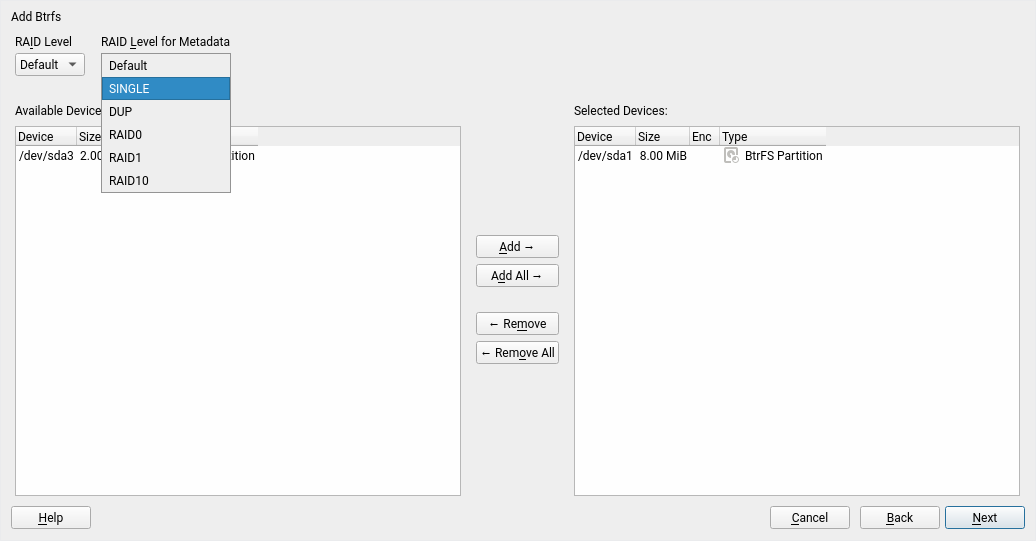
Task: Select RAID0 for metadata
Action: pos(165,135)
